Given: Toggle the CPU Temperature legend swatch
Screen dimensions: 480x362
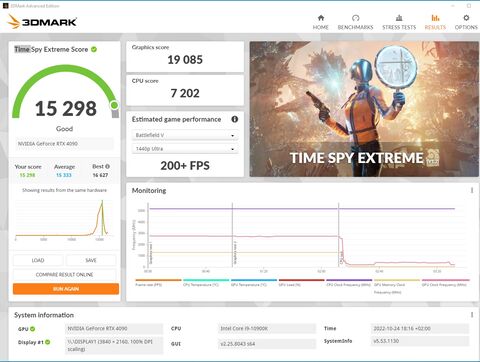Looking at the screenshot, I should [x=206, y=280].
